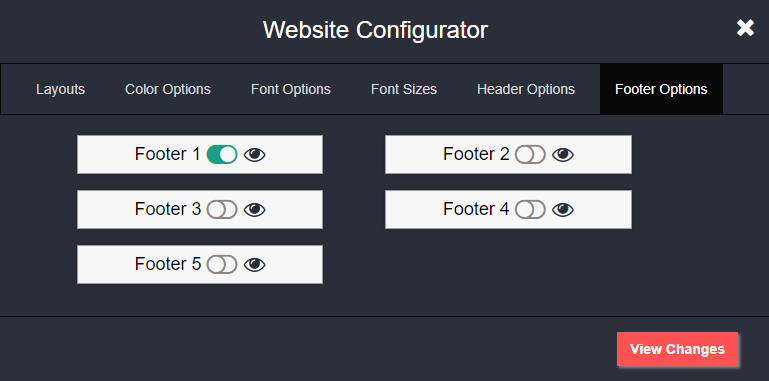Click the Website Configurator title
769x381 pixels.
(x=375, y=30)
